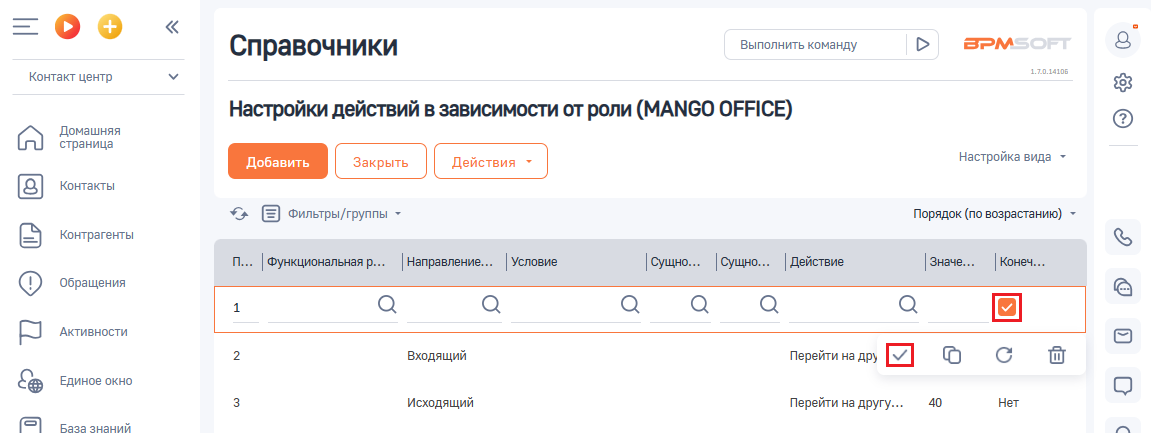The width and height of the screenshot is (1151, 433).
Task: Click the Выполнить команду input field
Action: coord(815,45)
